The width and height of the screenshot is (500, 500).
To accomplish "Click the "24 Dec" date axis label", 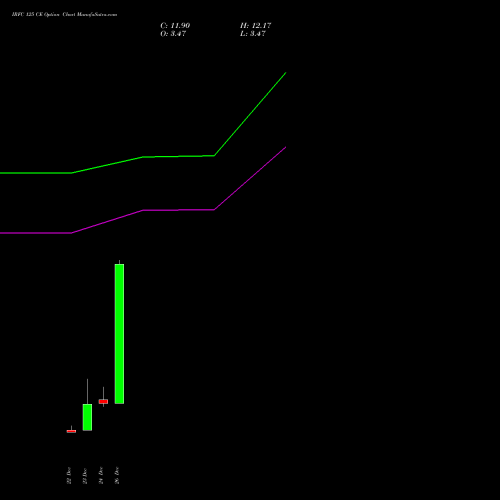I will (101, 476).
